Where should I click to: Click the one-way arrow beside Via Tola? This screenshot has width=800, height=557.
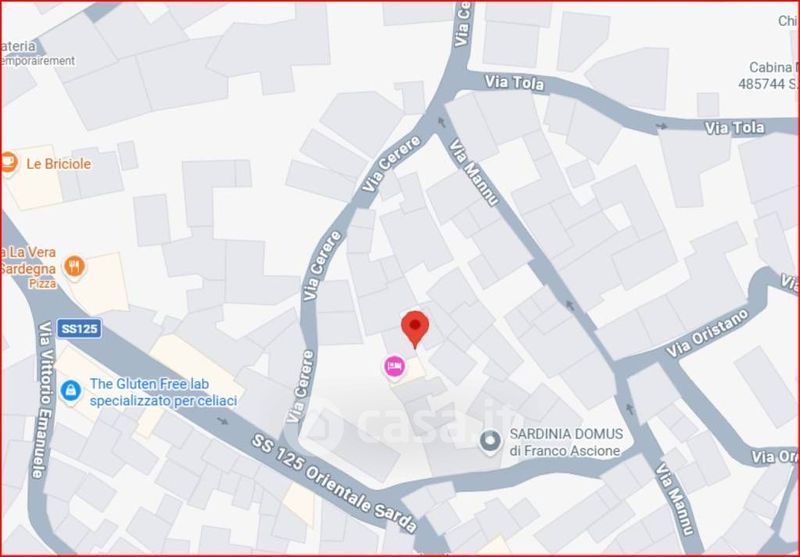click(x=662, y=126)
